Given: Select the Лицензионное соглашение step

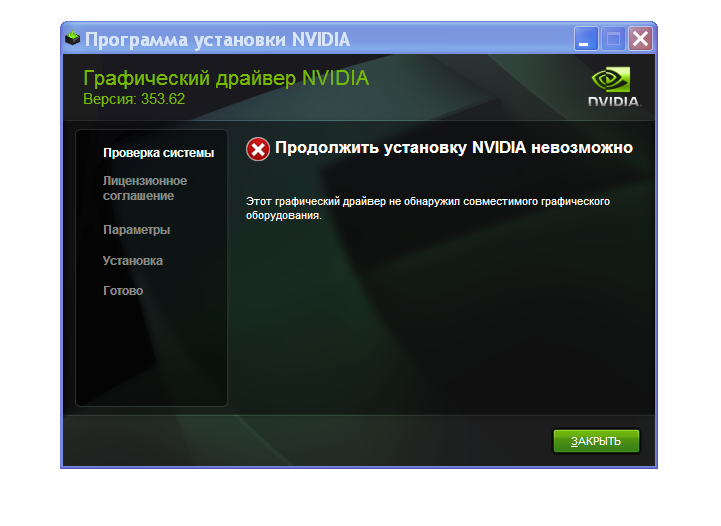Looking at the screenshot, I should (x=145, y=188).
